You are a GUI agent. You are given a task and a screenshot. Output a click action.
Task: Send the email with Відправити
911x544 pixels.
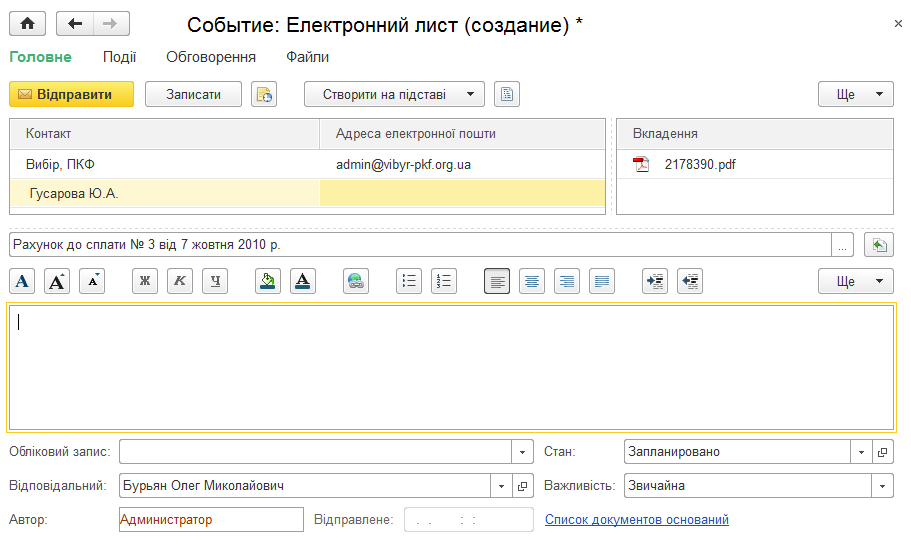(x=71, y=94)
